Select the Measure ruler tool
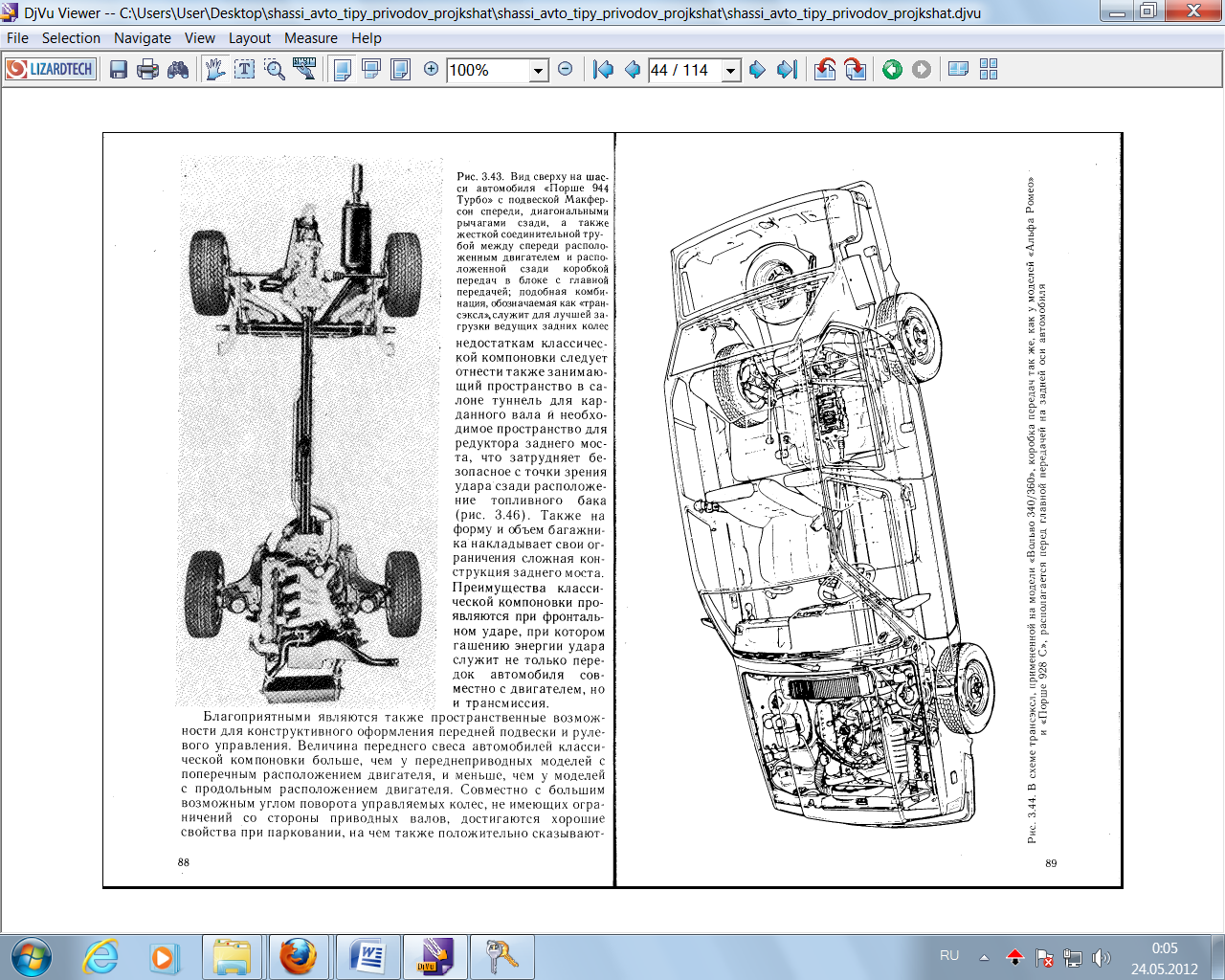Image resolution: width=1225 pixels, height=980 pixels. [x=304, y=69]
